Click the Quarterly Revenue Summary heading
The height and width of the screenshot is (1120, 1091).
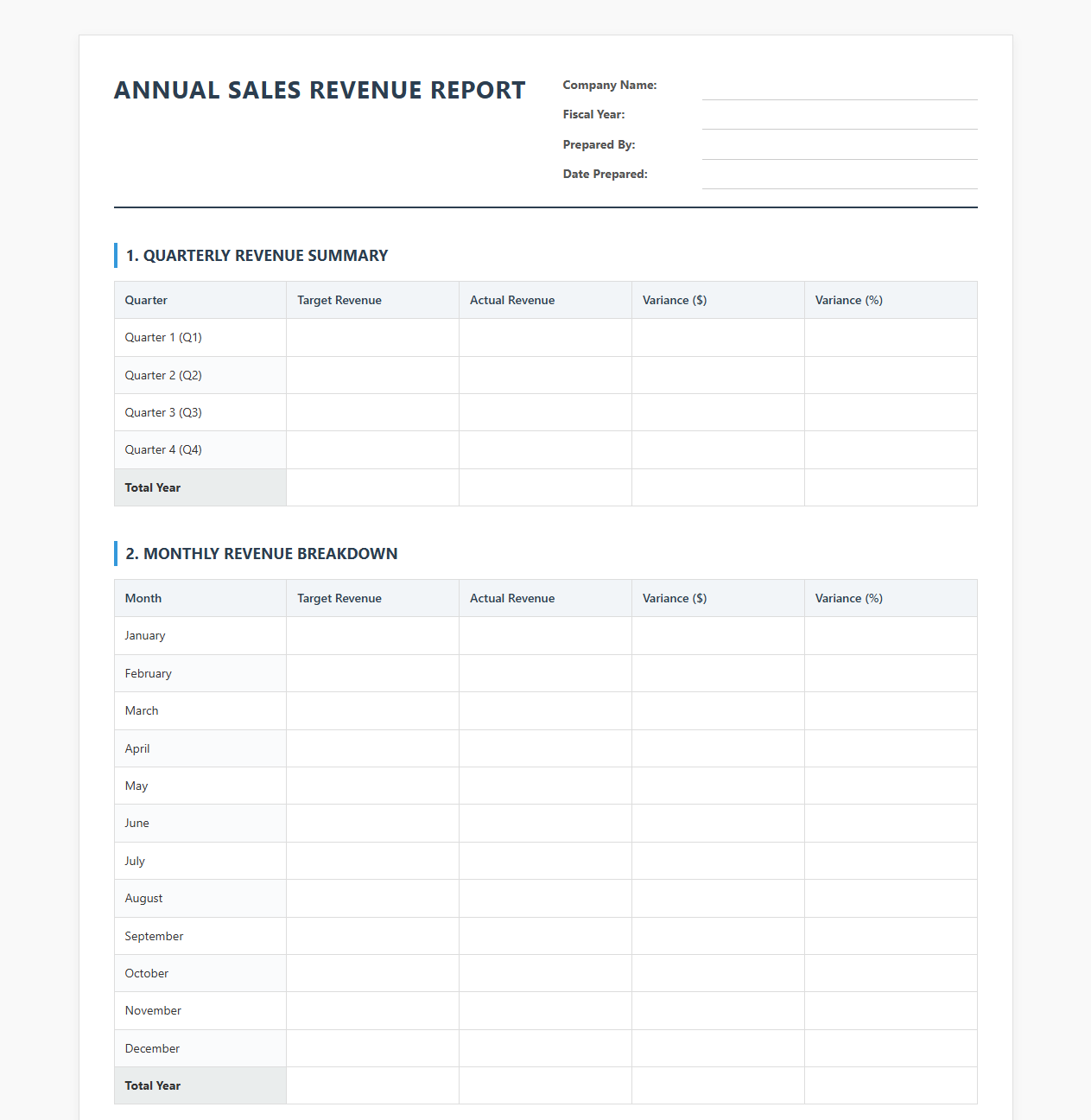[x=257, y=256]
